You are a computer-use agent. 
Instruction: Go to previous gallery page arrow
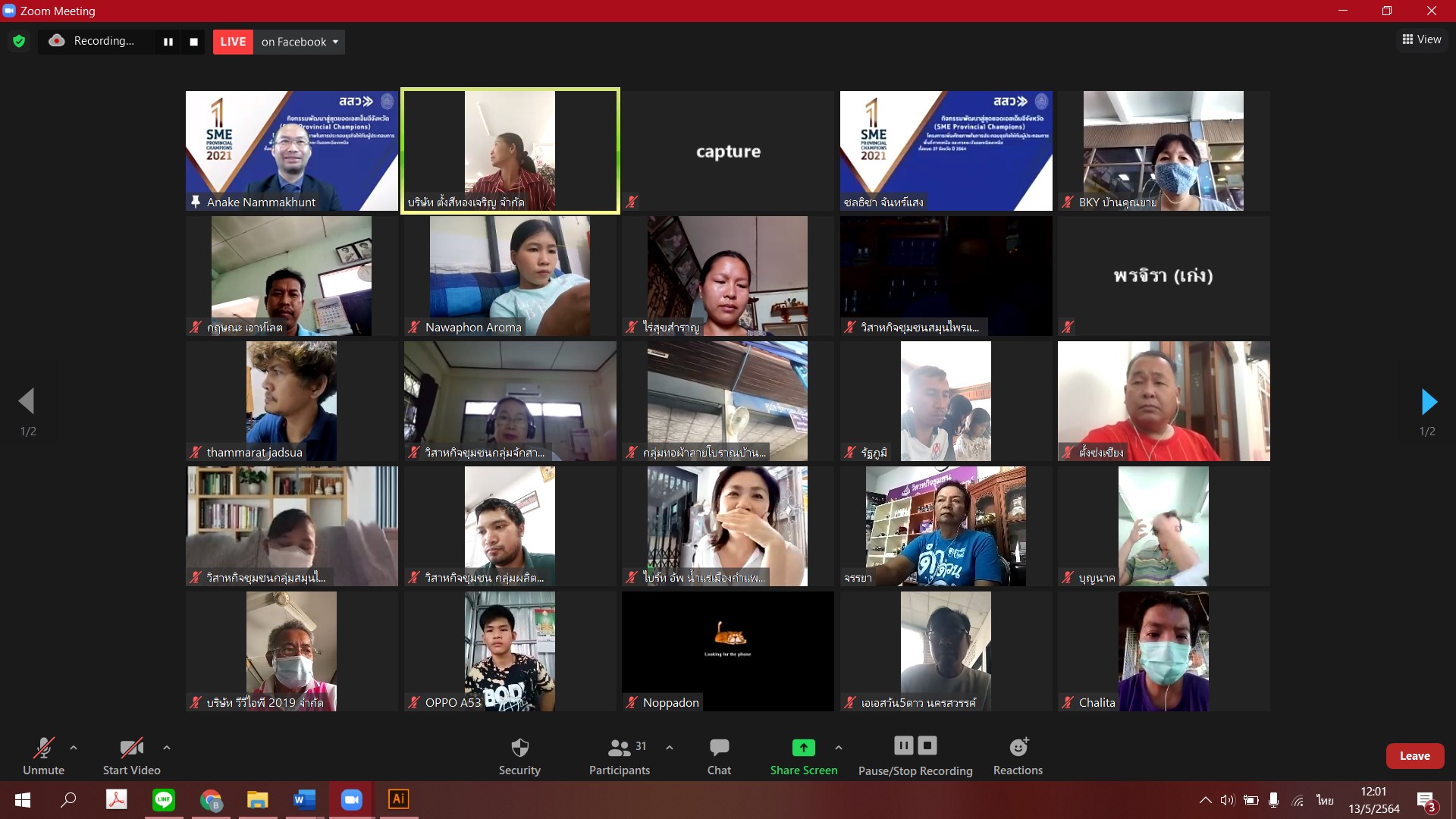pyautogui.click(x=27, y=402)
